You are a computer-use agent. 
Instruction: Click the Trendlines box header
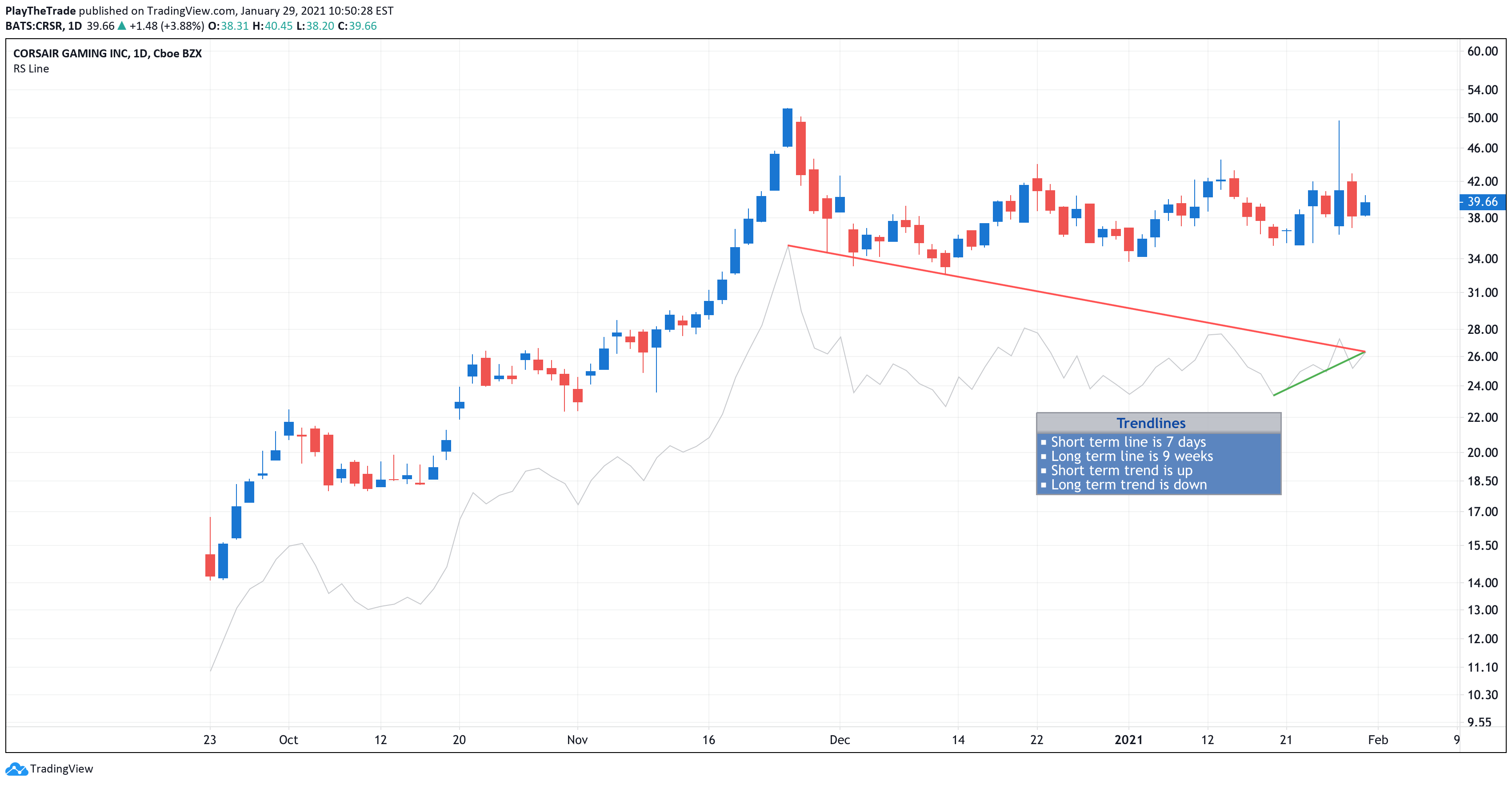(1158, 423)
